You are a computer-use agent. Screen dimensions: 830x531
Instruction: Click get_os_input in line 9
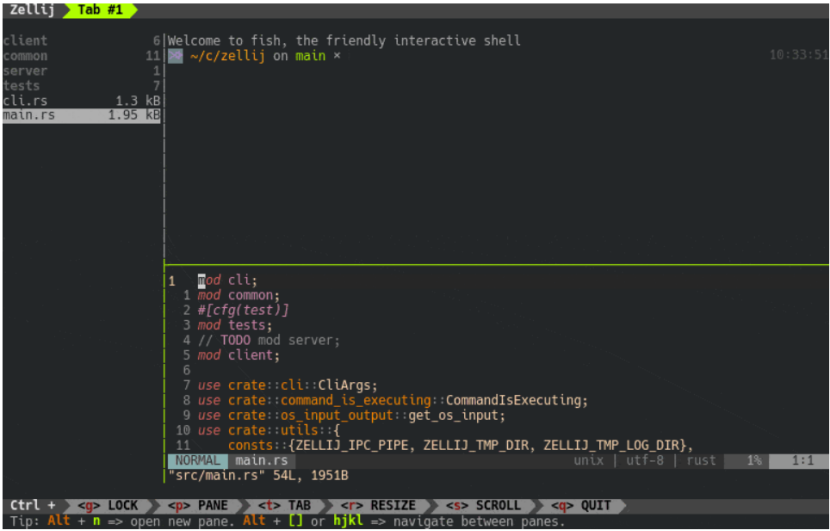pyautogui.click(x=453, y=416)
